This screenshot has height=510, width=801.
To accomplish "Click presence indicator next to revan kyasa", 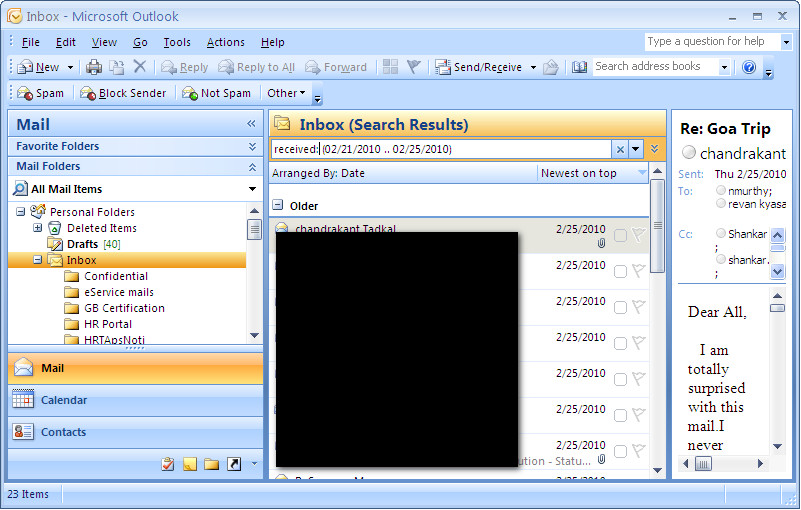I will pos(721,203).
